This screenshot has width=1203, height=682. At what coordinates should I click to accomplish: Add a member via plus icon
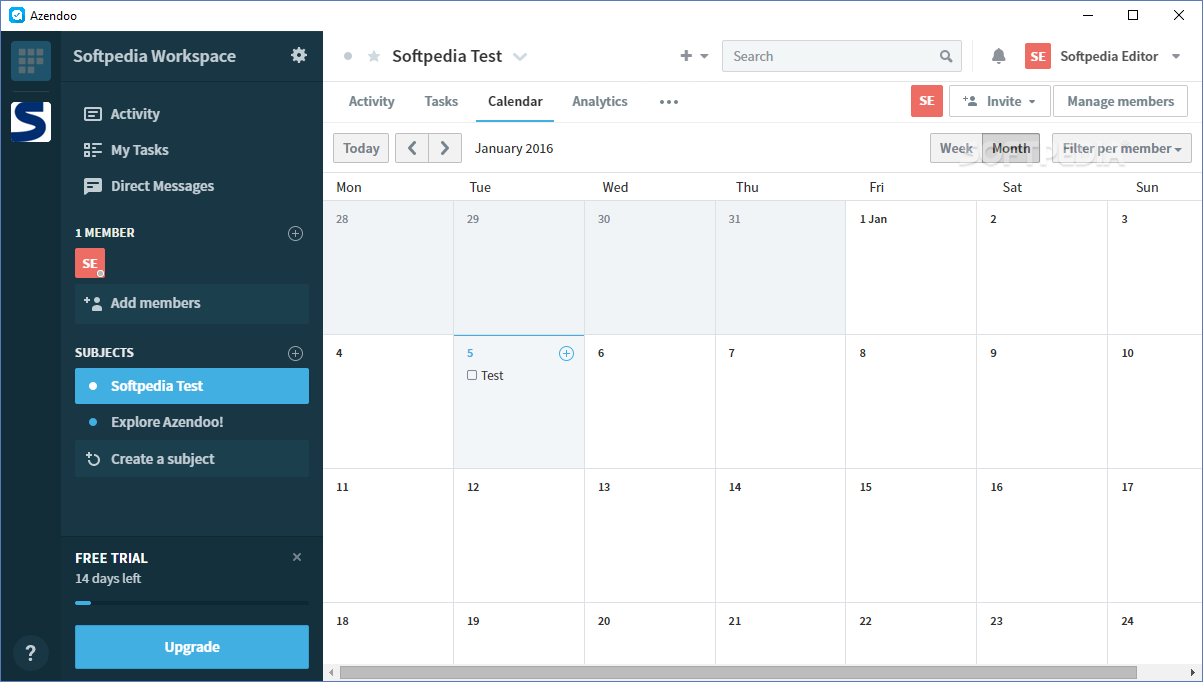point(295,233)
